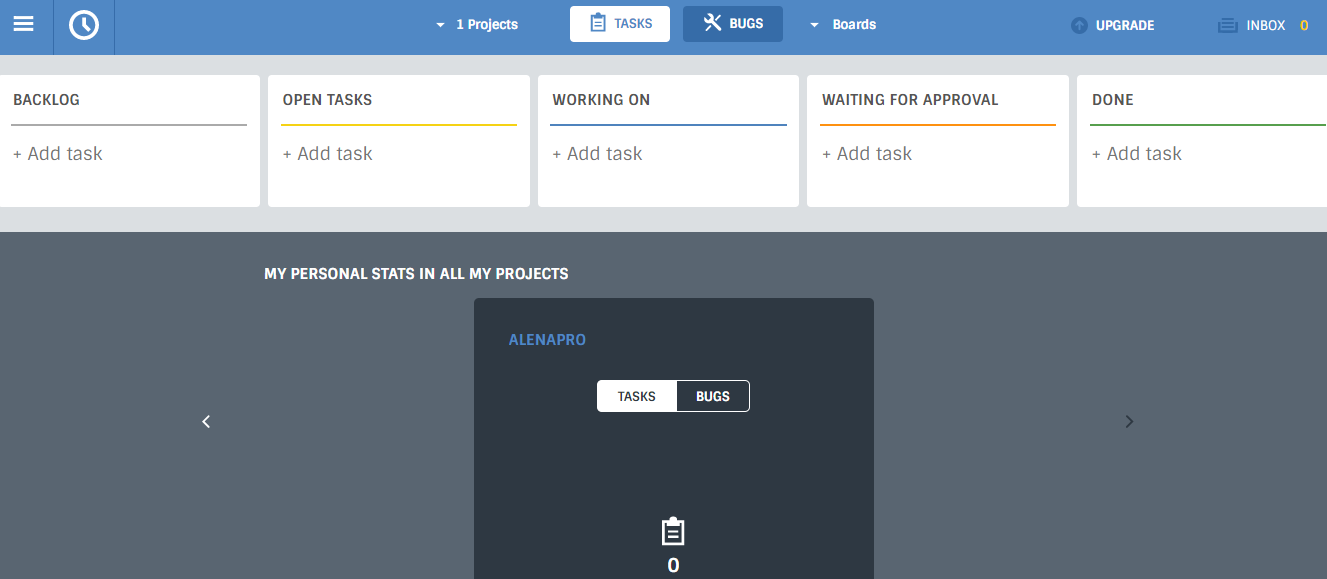This screenshot has width=1327, height=579.
Task: Open the ALENAPRO project link
Action: (x=547, y=340)
